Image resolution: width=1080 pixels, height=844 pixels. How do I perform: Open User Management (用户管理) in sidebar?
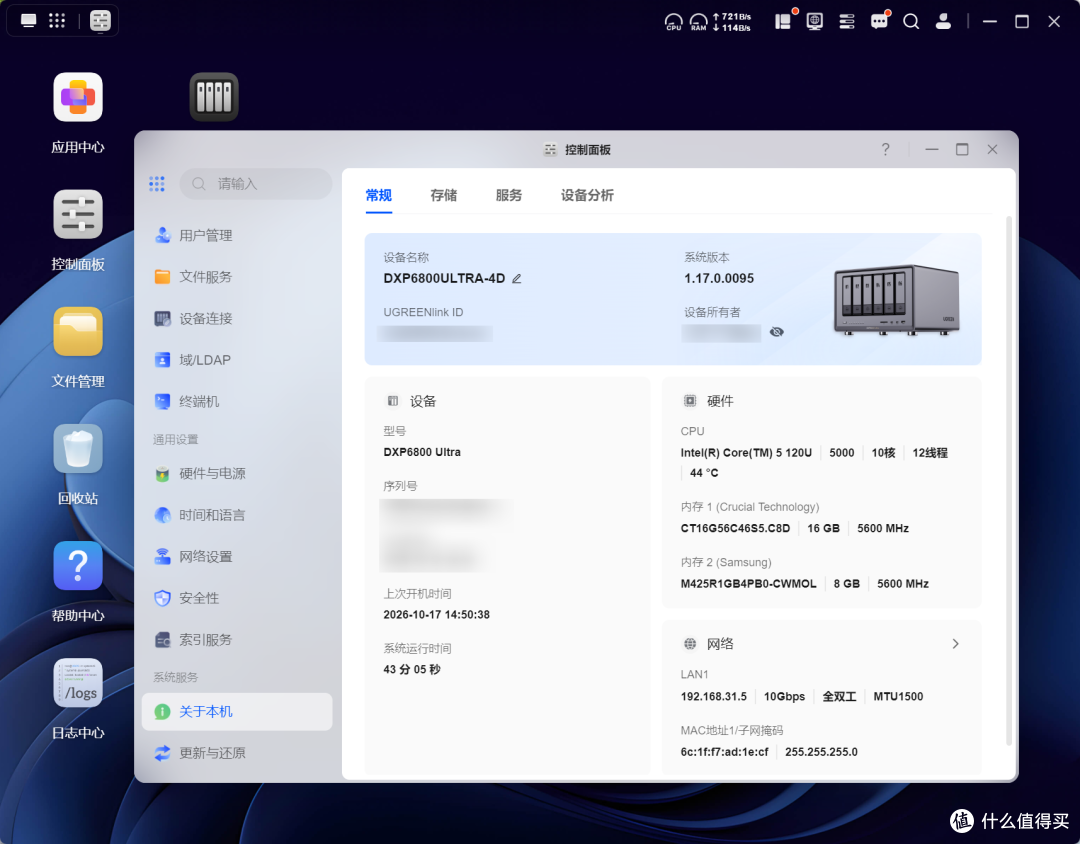coord(237,236)
